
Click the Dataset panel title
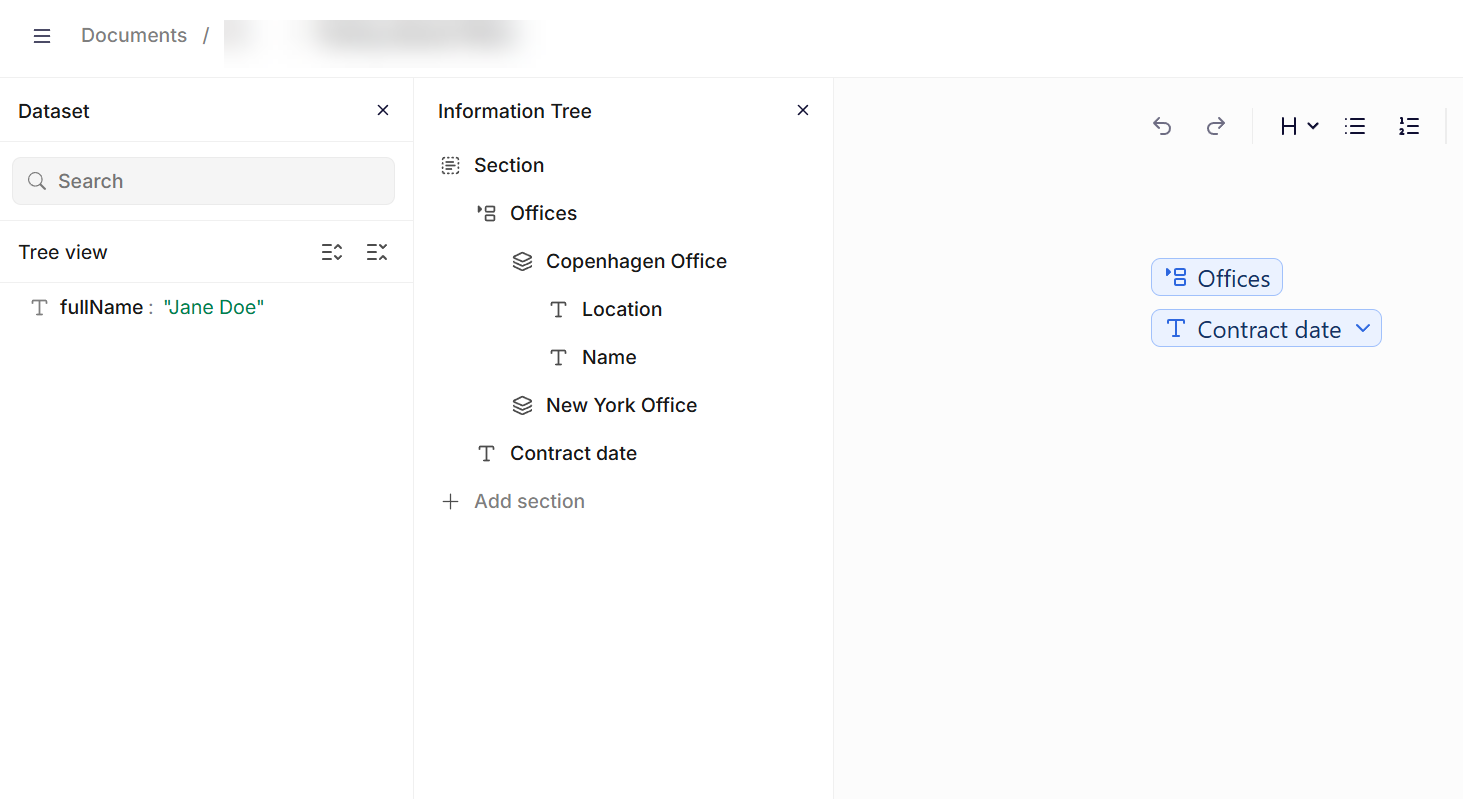54,111
